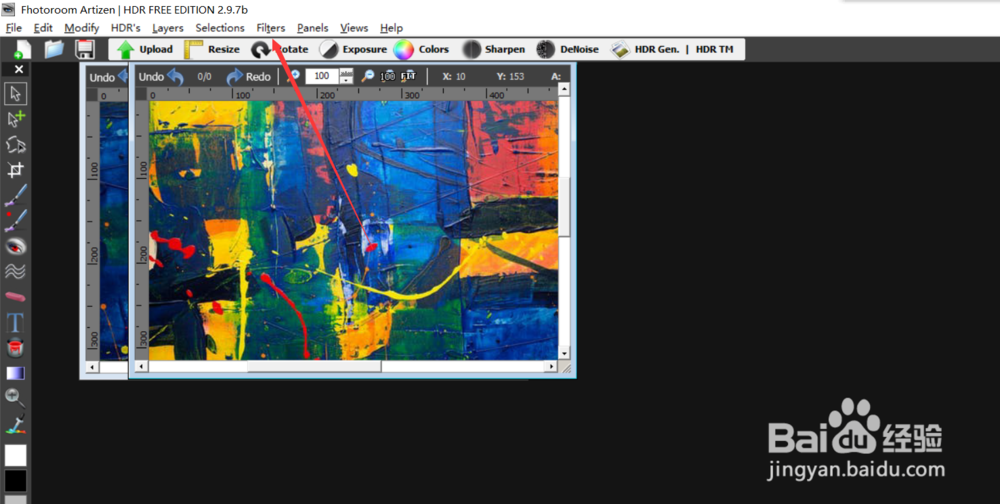Click the black background color swatch

coord(15,480)
